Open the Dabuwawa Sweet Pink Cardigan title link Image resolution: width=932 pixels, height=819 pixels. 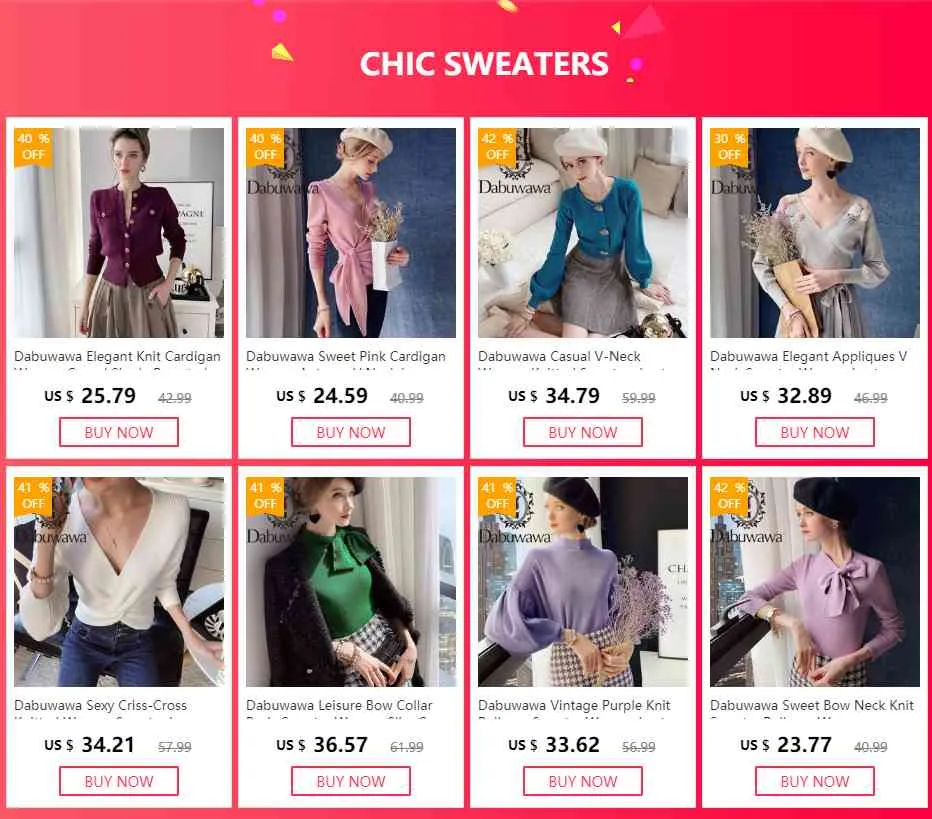point(346,357)
